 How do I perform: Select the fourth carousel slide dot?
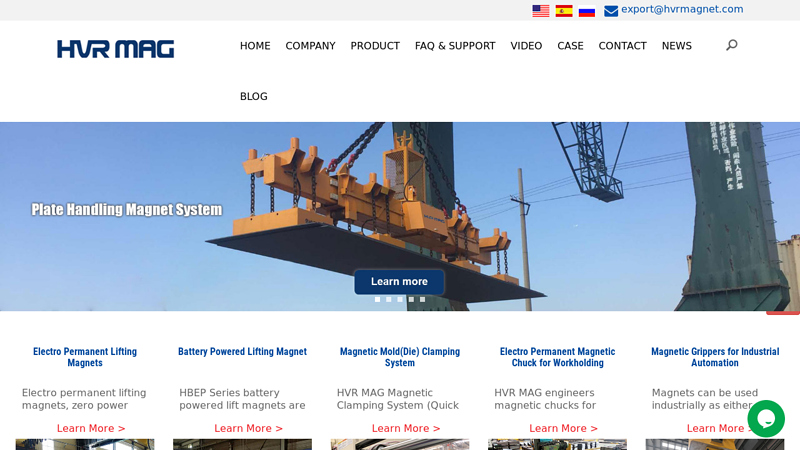pyautogui.click(x=411, y=299)
